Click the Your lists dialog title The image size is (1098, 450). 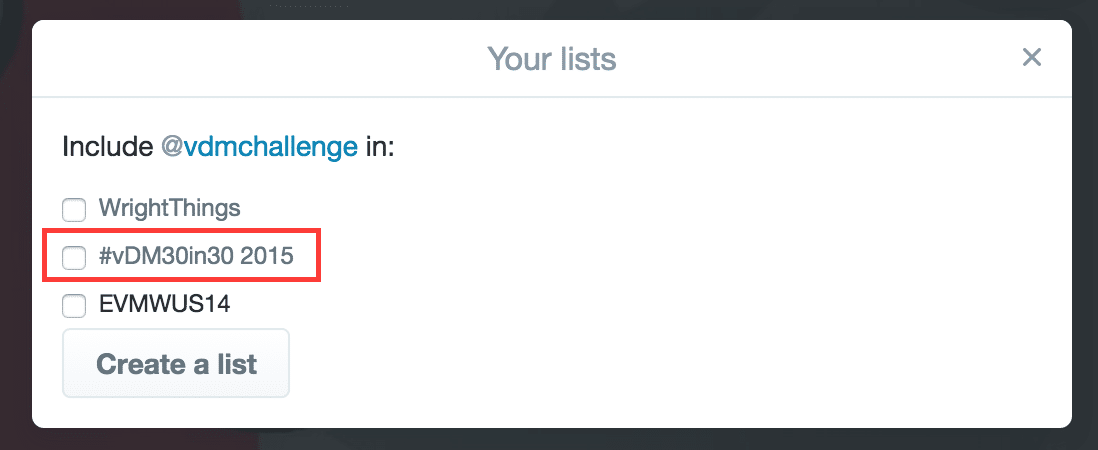[x=551, y=59]
